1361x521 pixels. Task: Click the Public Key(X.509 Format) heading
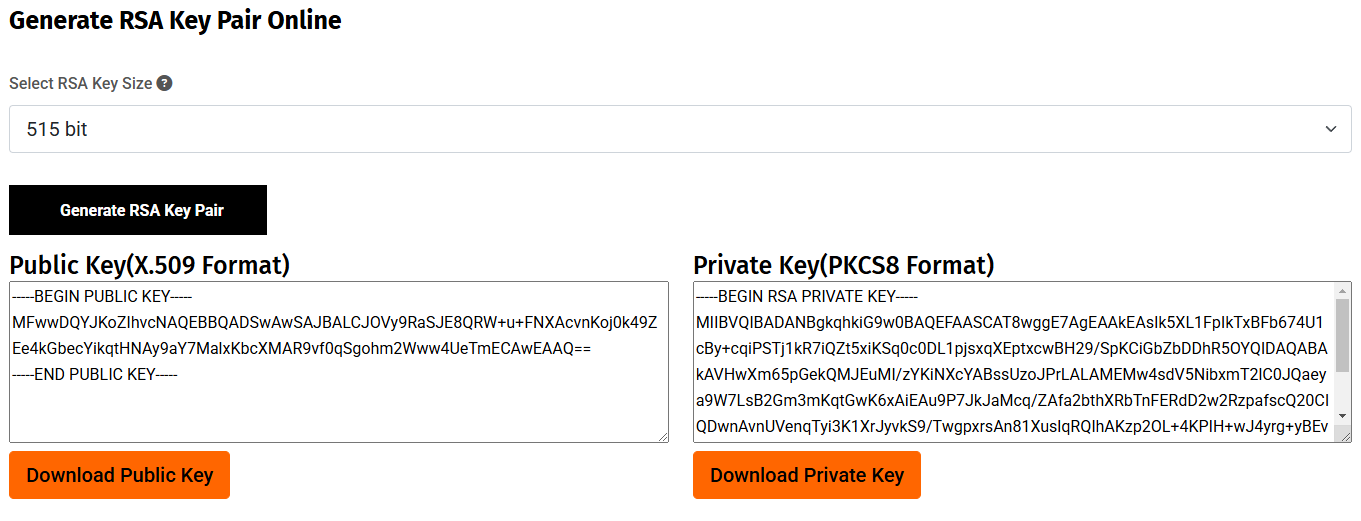click(150, 265)
